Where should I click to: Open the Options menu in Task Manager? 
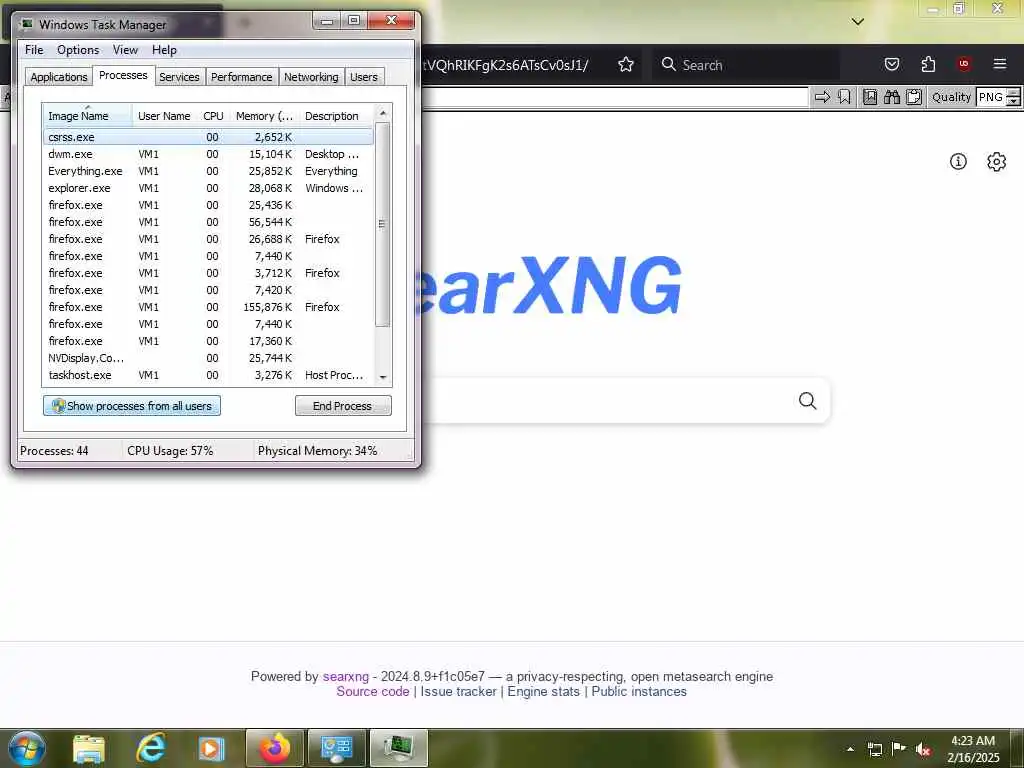point(78,50)
